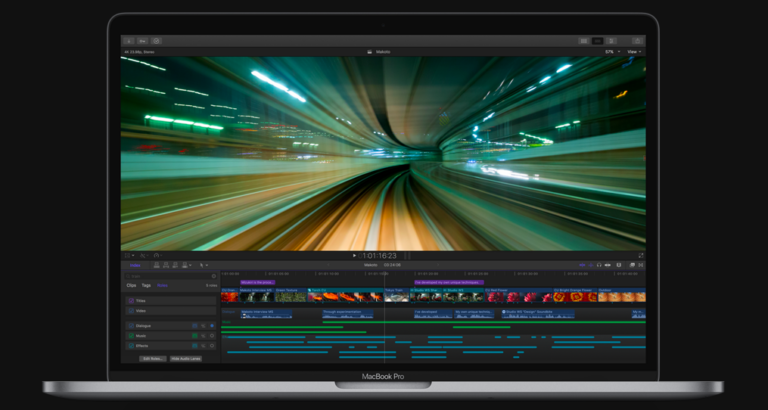Go back in timeline history

pos(328,265)
